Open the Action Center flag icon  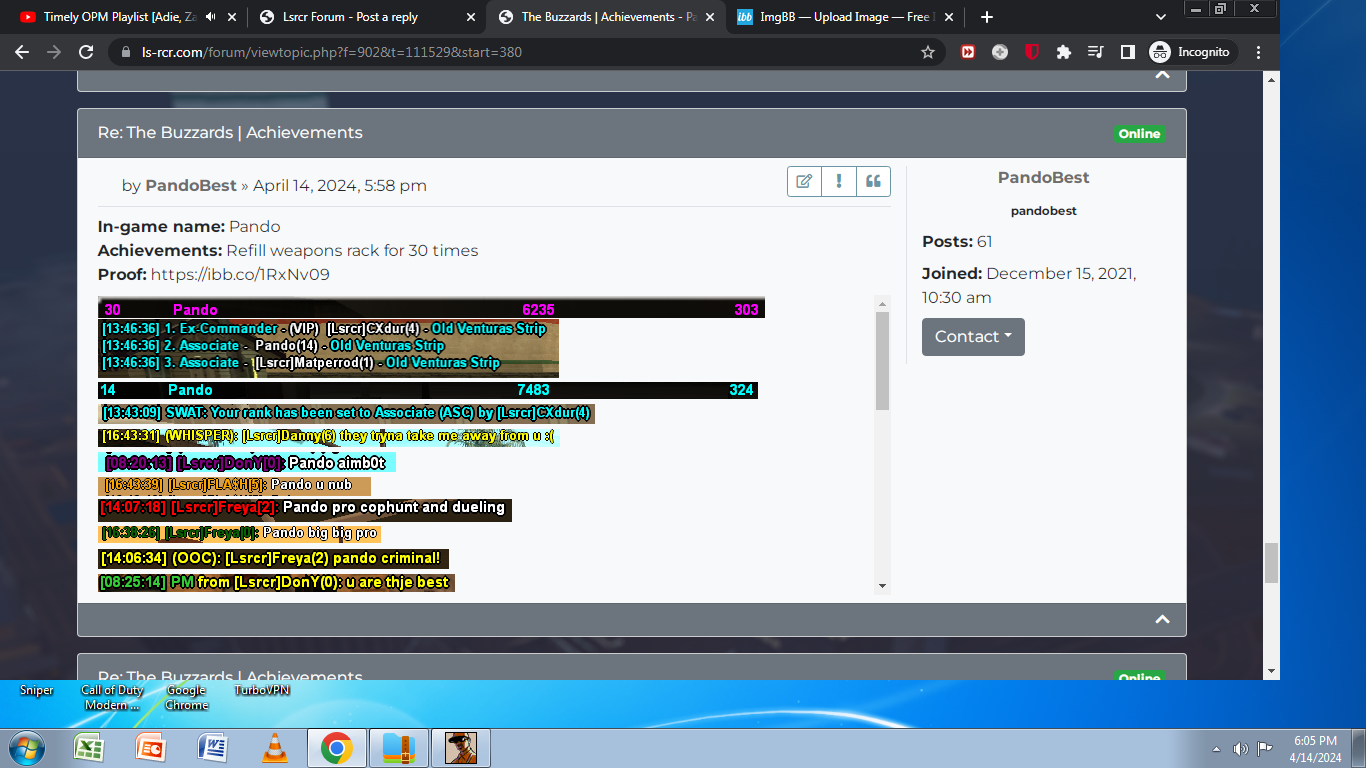(x=1264, y=748)
